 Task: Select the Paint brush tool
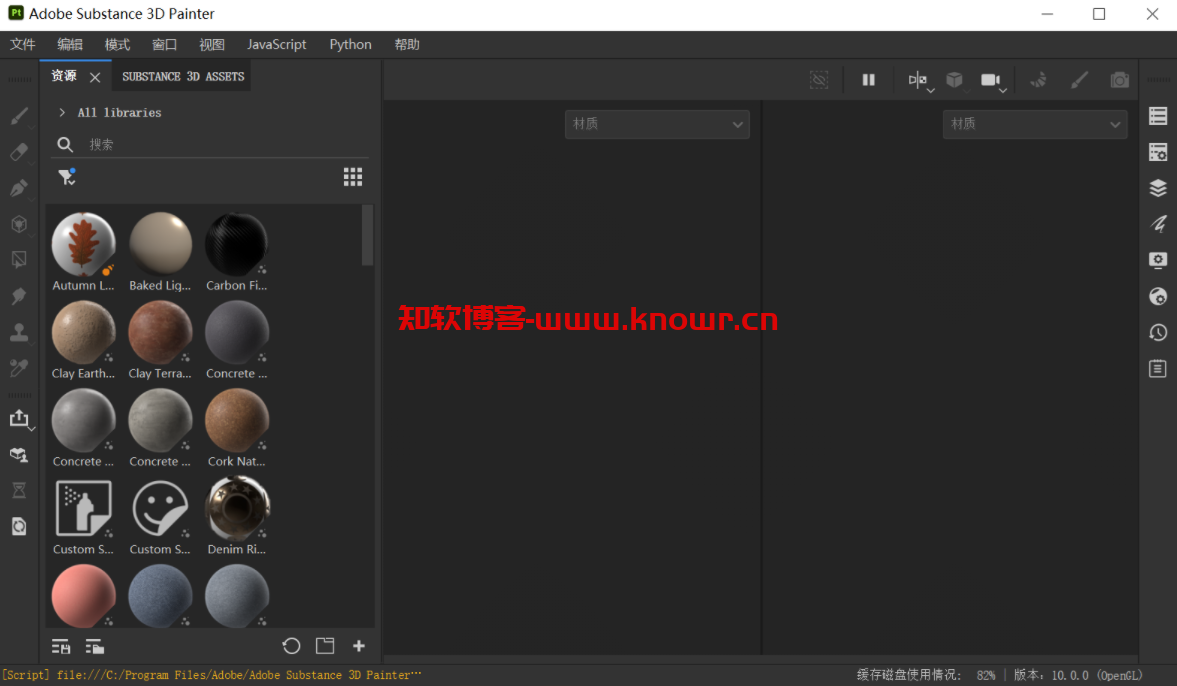(x=20, y=116)
